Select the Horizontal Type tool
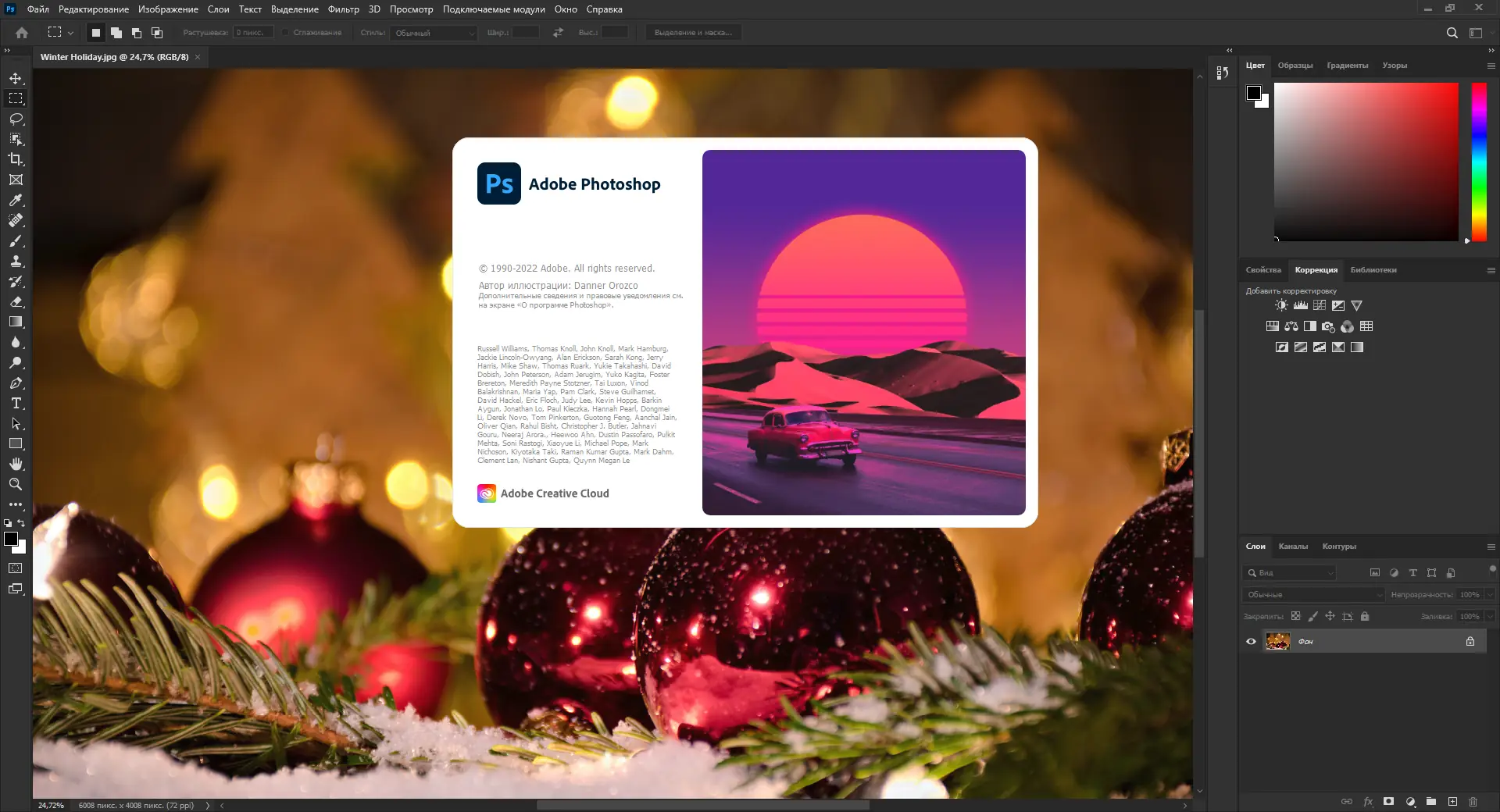This screenshot has width=1500, height=812. pyautogui.click(x=16, y=403)
